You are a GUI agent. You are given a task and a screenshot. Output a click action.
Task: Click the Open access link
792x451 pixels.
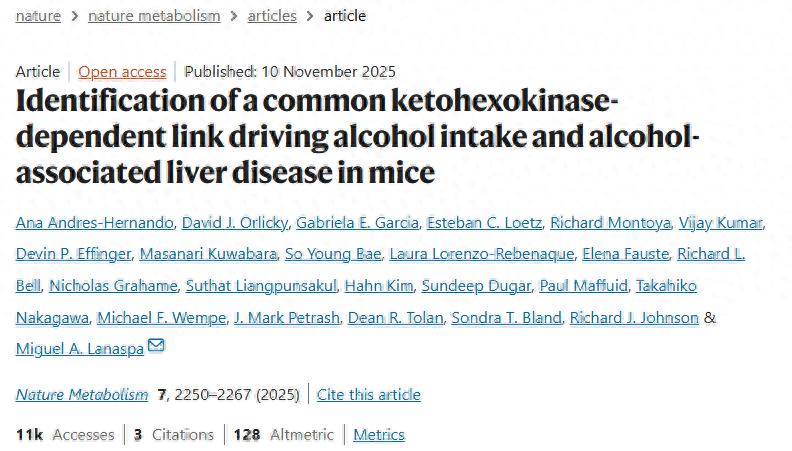(x=122, y=71)
